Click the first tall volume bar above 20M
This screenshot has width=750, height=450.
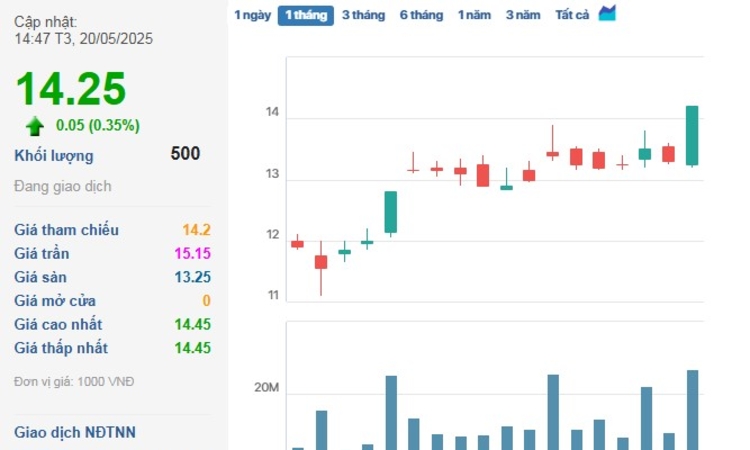[391, 412]
